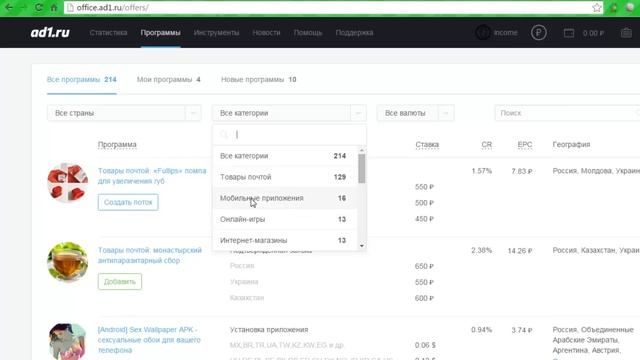The image size is (640, 360).
Task: Click Создать поток button
Action: point(128,202)
